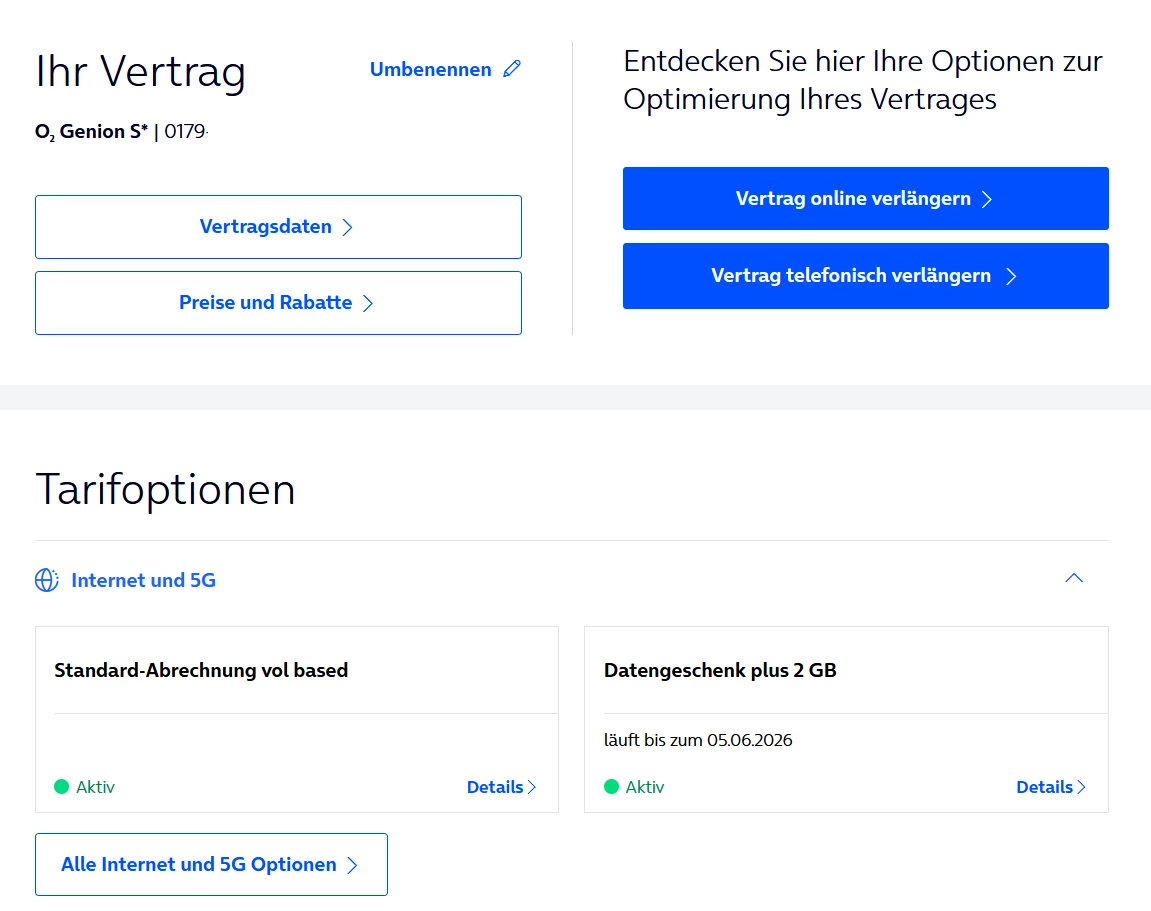1151x911 pixels.
Task: Click the globe icon for Internet und 5G
Action: click(x=47, y=580)
